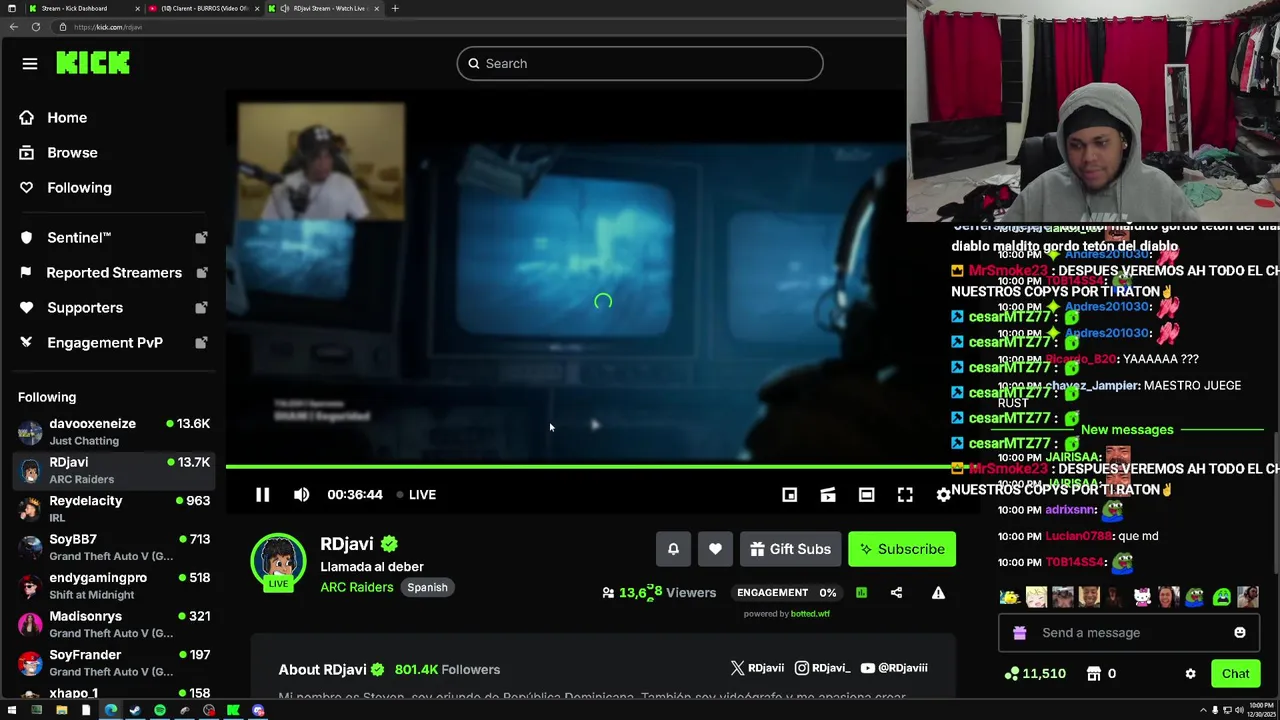
Task: Enable picture-in-picture mode
Action: 789,495
